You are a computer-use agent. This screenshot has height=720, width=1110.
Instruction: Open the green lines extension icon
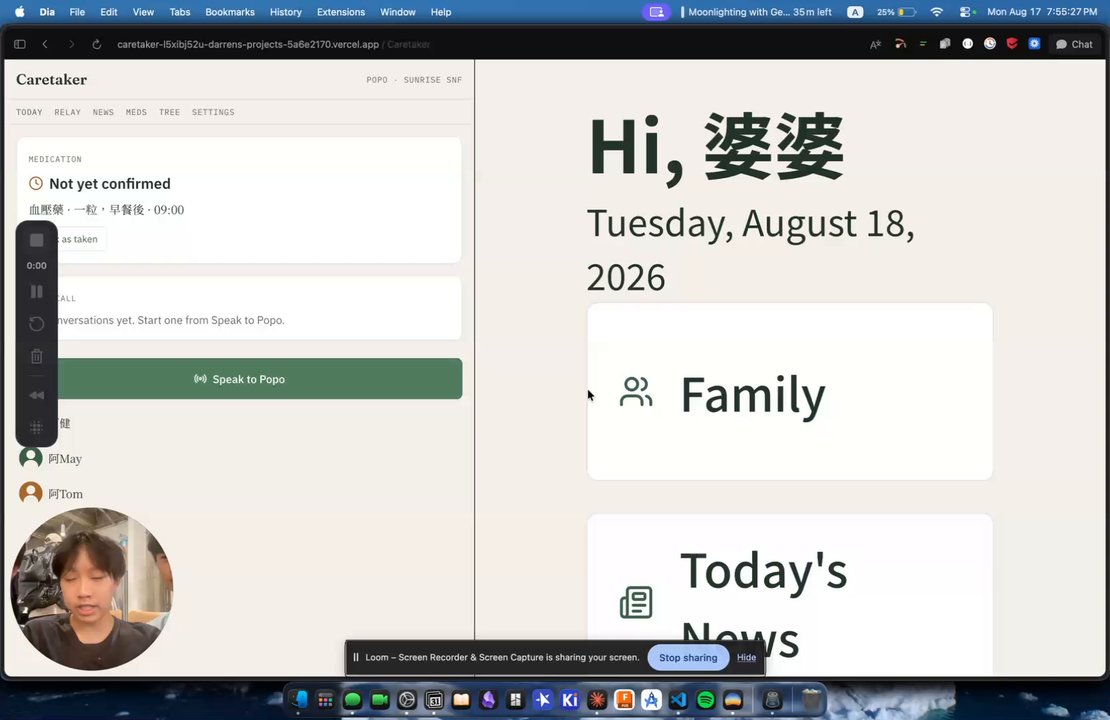[x=922, y=44]
